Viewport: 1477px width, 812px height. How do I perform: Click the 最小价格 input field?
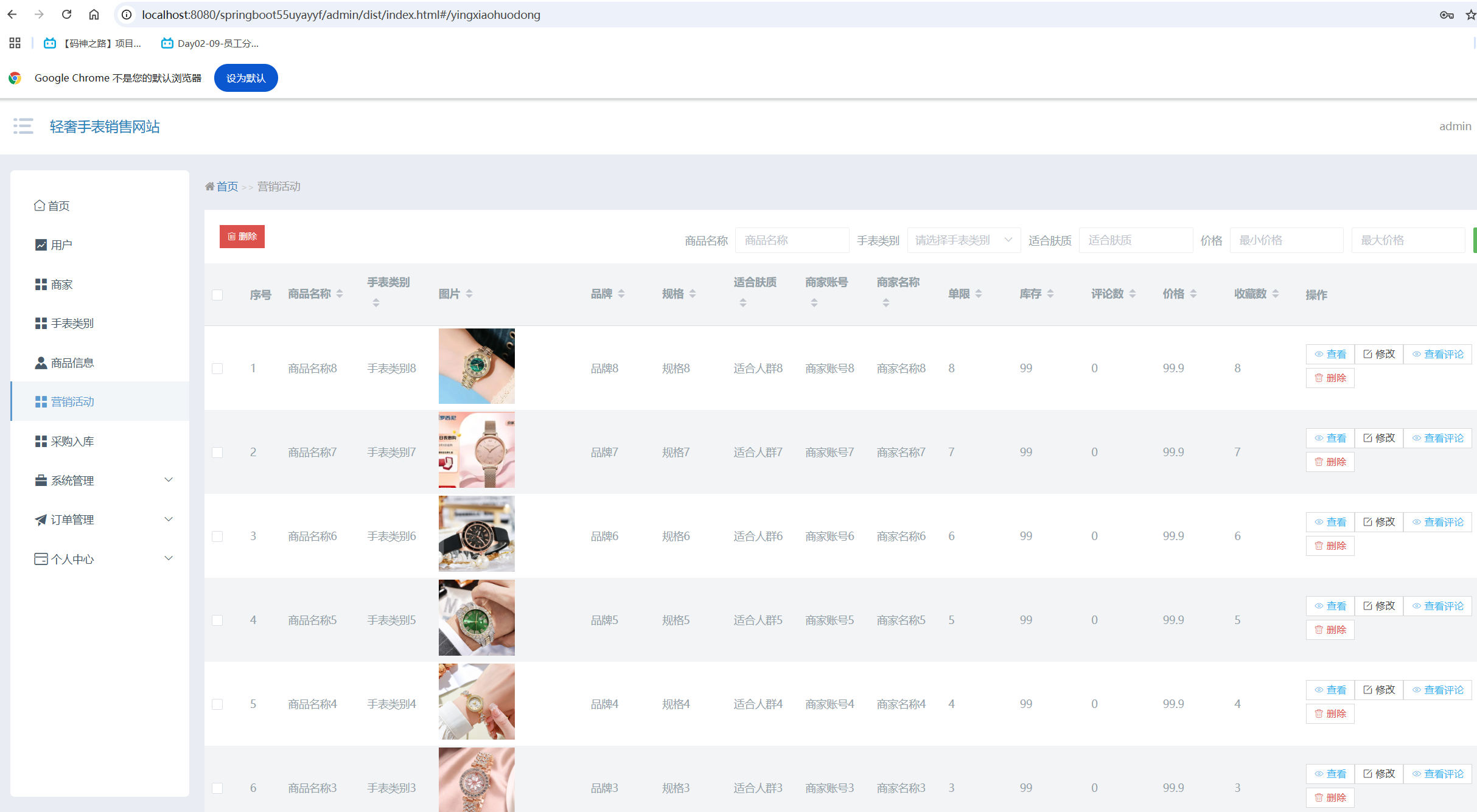click(x=1286, y=240)
